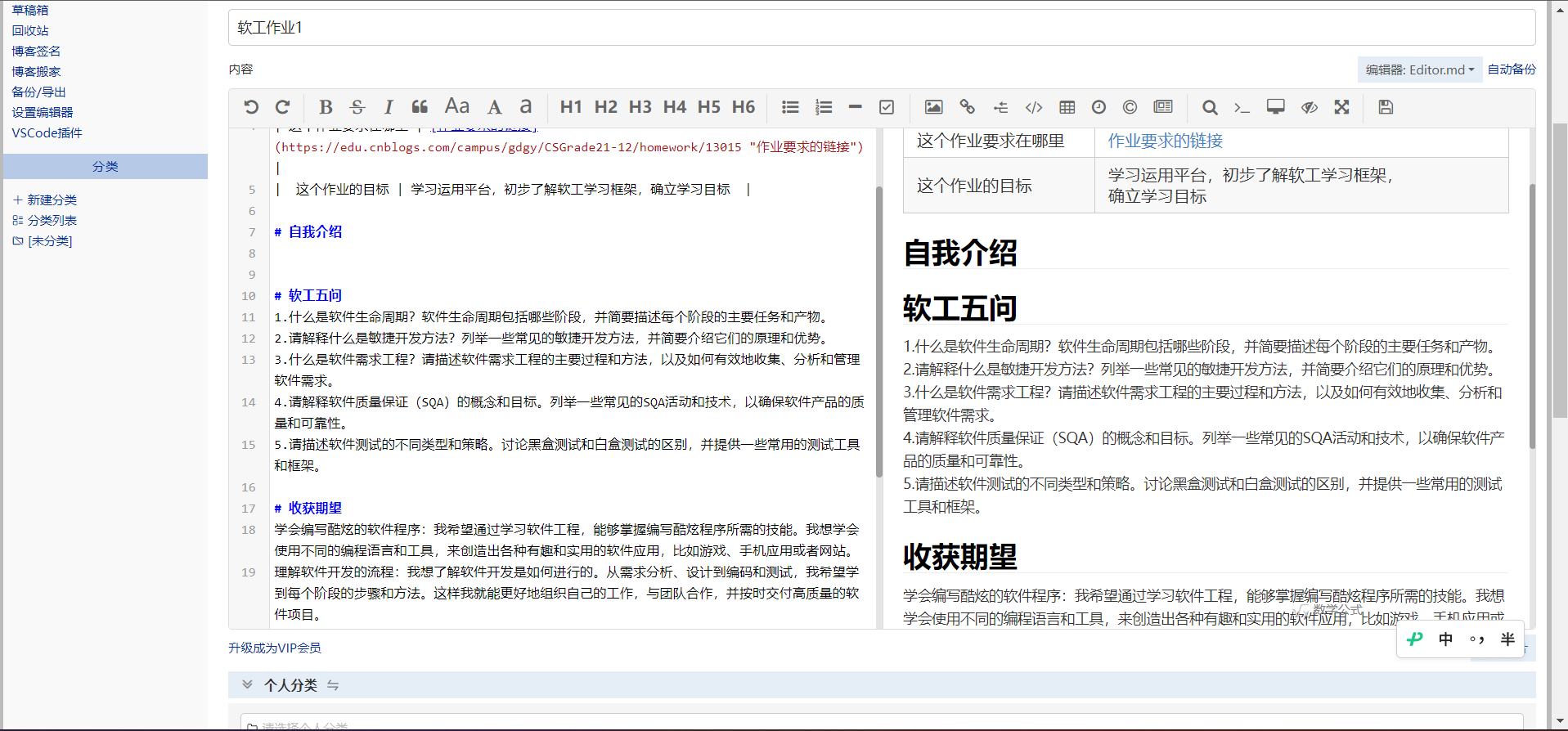Viewport: 1568px width, 731px height.
Task: Insert date-time clock icon
Action: pos(1099,107)
